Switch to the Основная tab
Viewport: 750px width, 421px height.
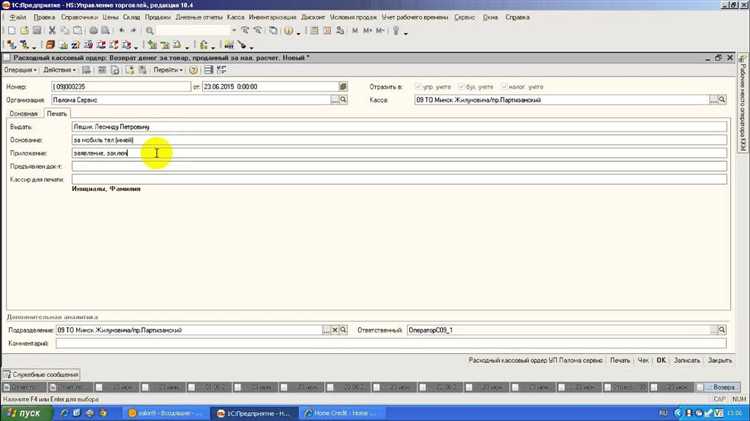(23, 114)
